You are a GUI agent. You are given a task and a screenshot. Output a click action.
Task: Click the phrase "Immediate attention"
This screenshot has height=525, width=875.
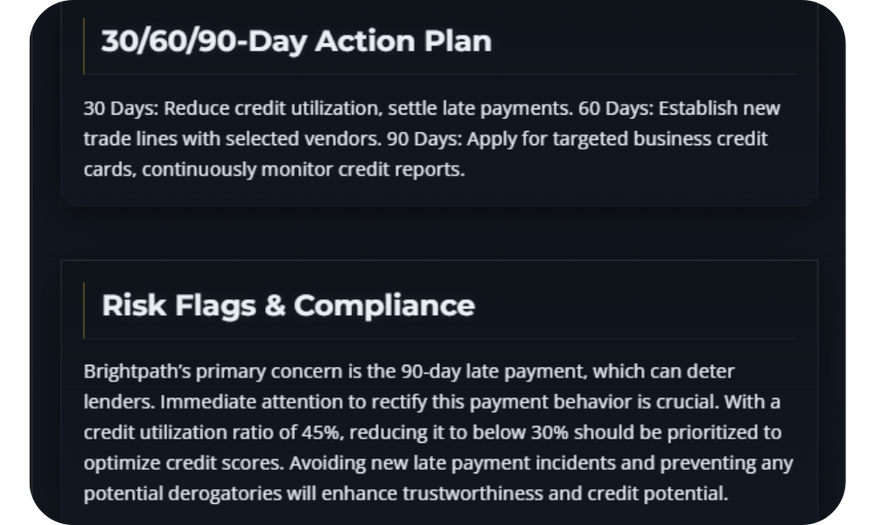(x=243, y=402)
